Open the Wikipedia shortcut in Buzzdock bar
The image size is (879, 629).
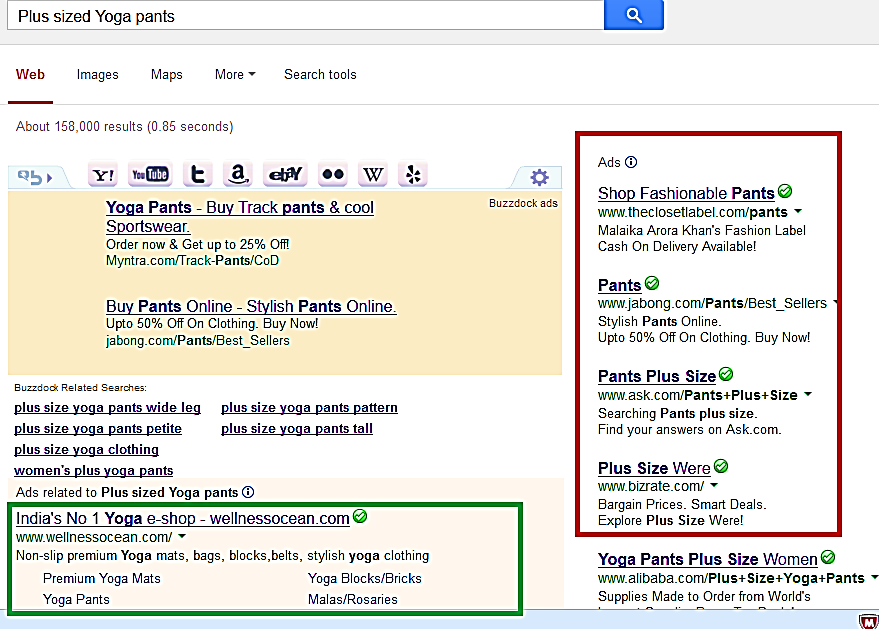click(x=373, y=174)
